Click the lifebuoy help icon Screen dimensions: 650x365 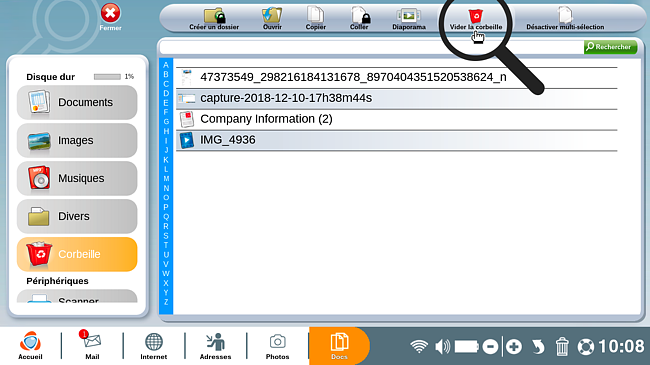(586, 347)
